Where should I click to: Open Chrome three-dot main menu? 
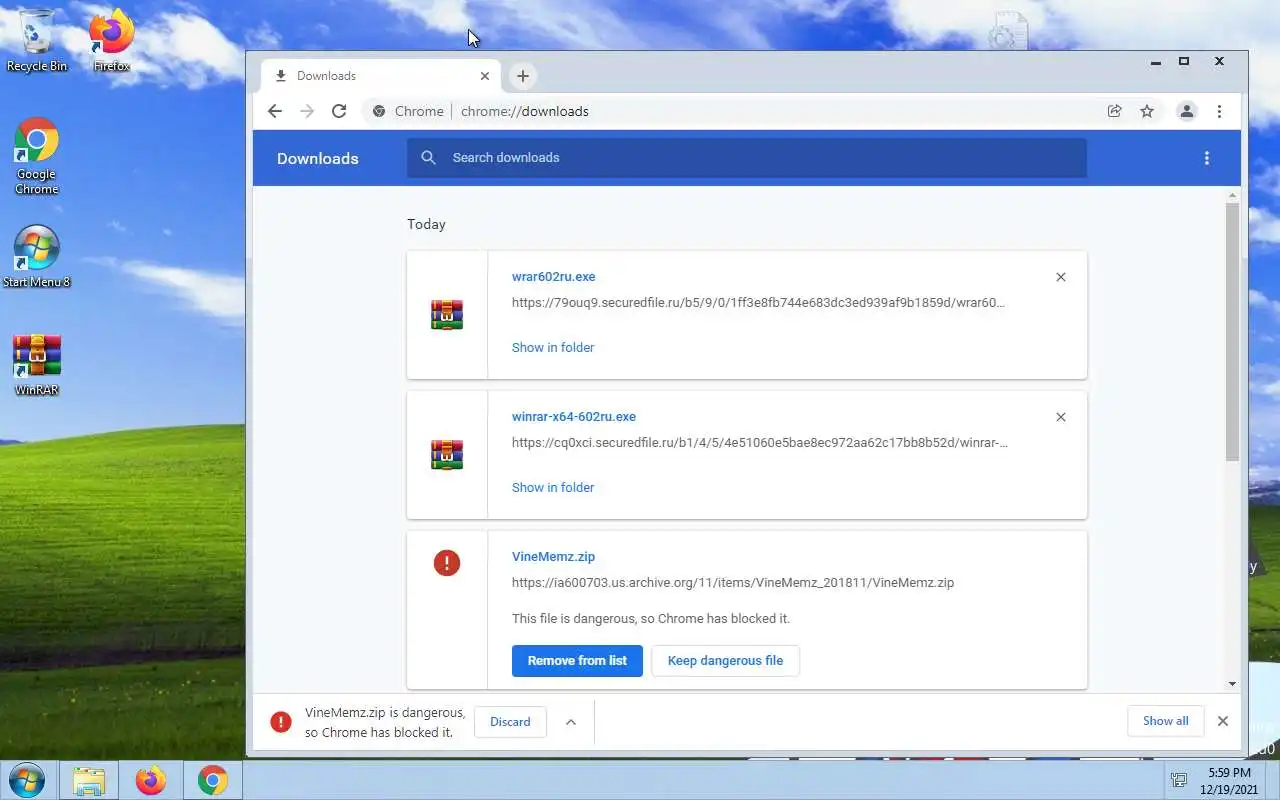[x=1219, y=111]
